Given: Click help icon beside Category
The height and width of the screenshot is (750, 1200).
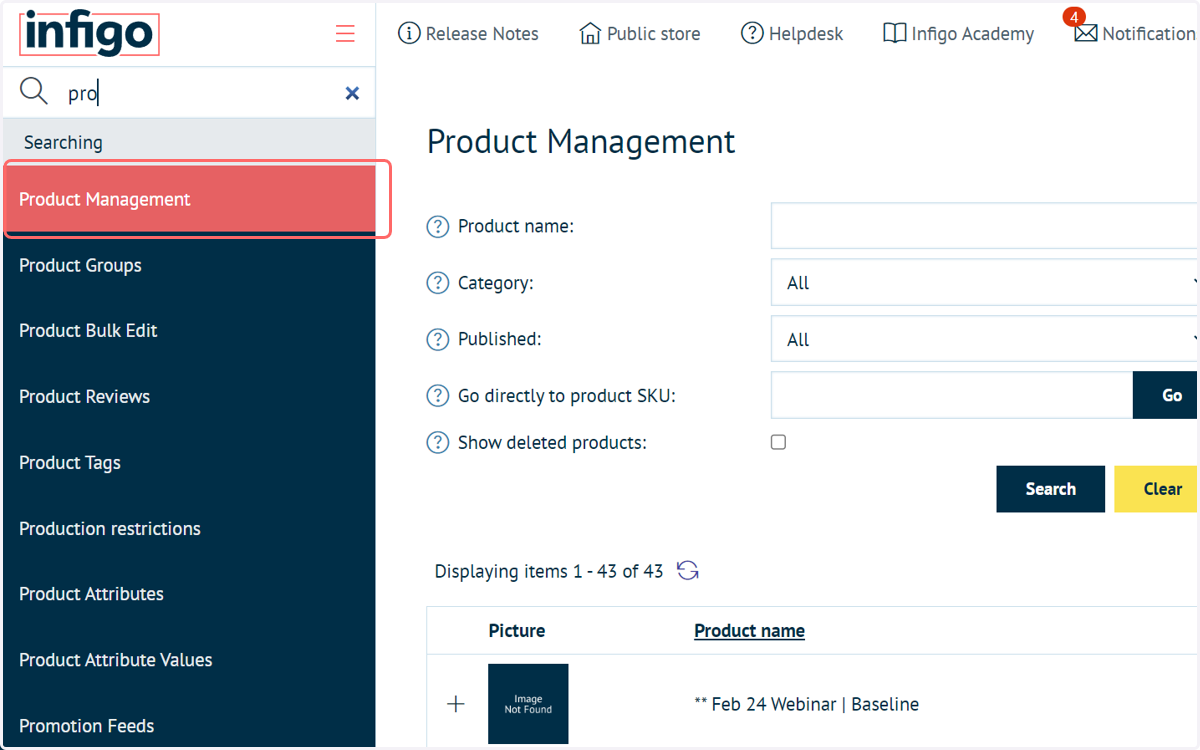Looking at the screenshot, I should pyautogui.click(x=438, y=283).
